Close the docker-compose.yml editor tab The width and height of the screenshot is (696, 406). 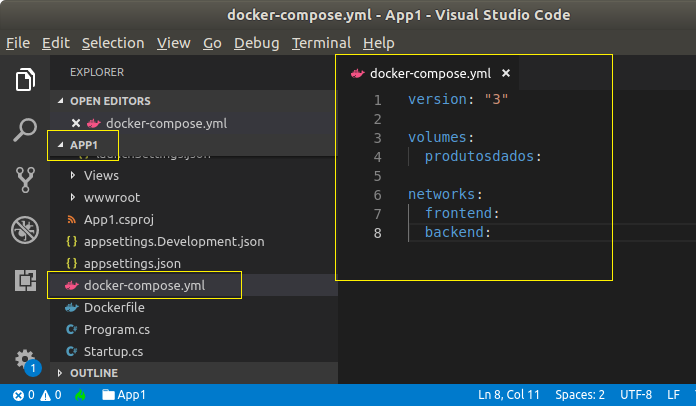point(506,73)
